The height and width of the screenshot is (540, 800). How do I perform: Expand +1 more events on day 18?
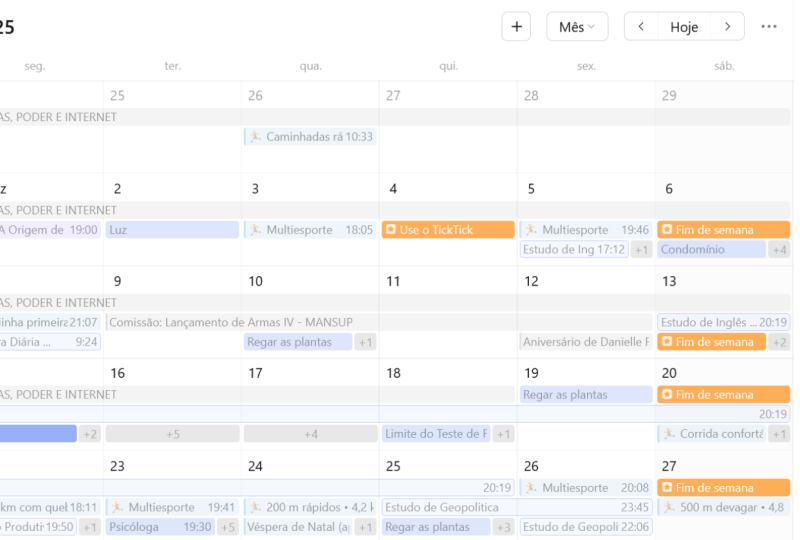click(x=504, y=434)
